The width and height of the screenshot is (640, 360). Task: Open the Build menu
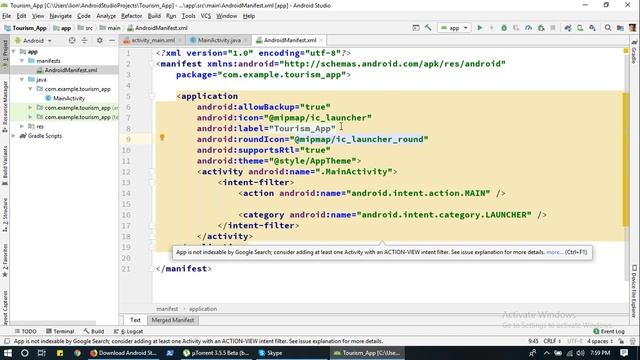[x=154, y=16]
